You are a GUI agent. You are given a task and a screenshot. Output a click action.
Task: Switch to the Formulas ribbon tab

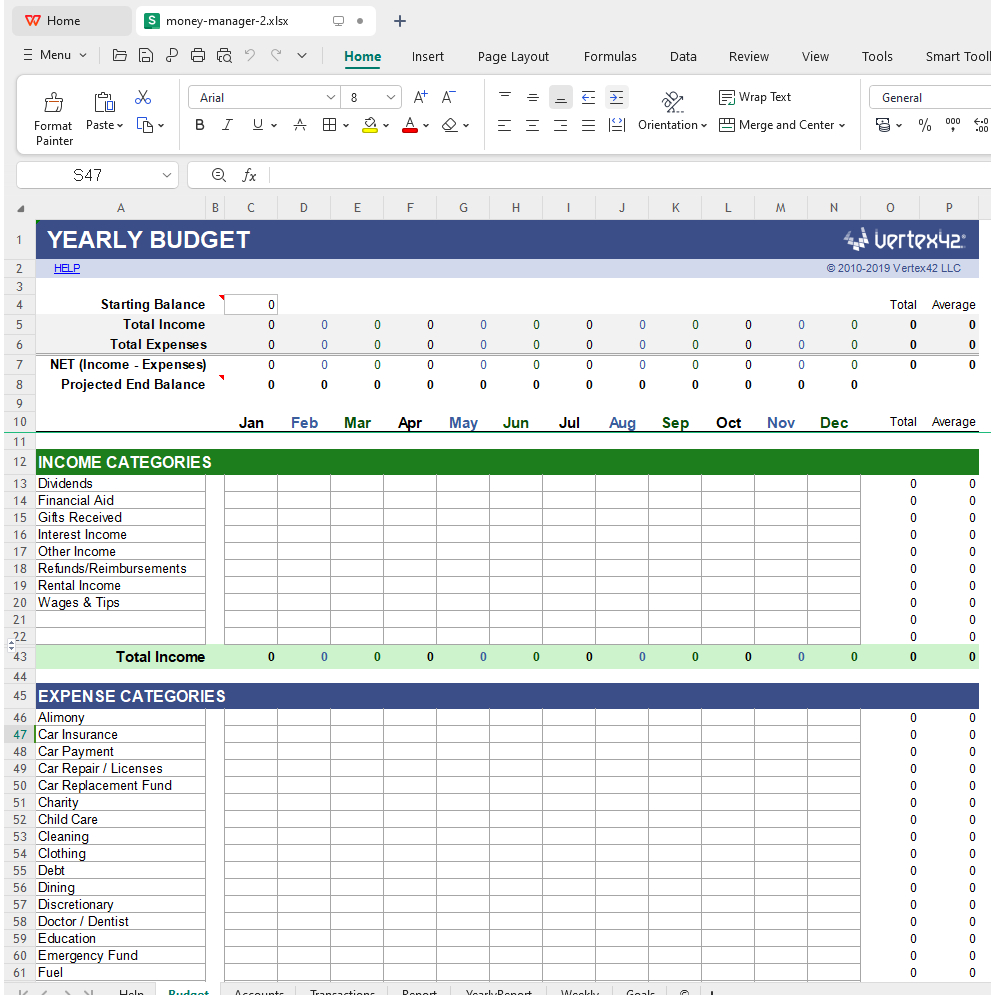coord(610,56)
